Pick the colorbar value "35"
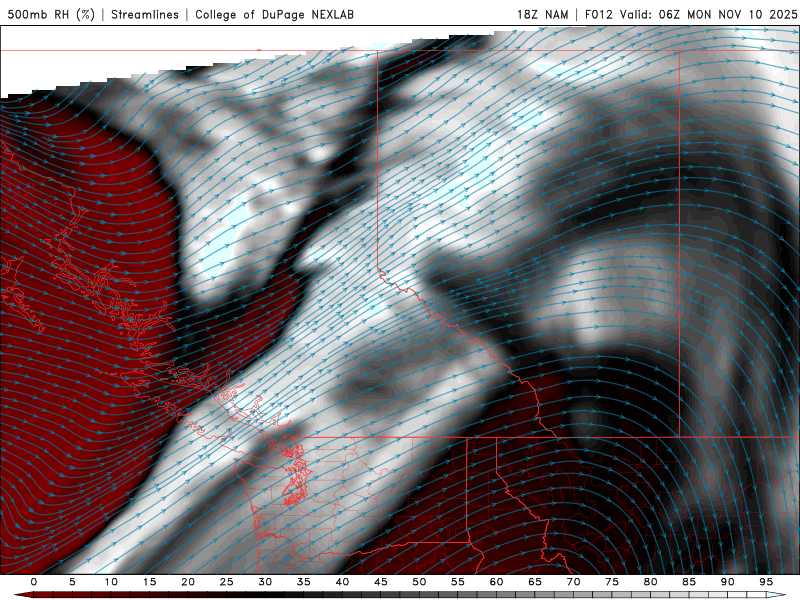This screenshot has width=800, height=600. coord(304,582)
